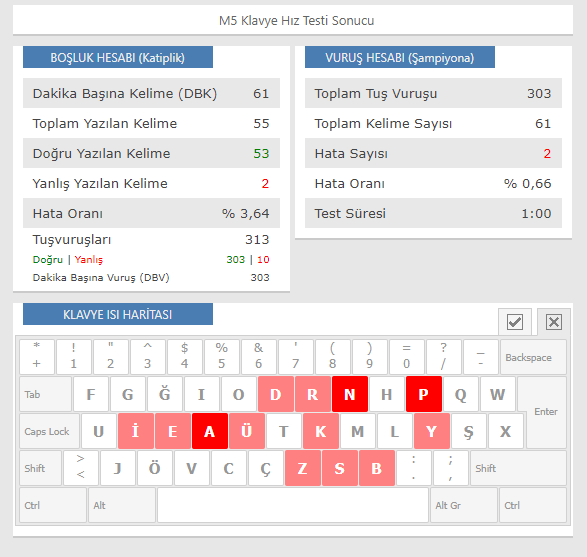This screenshot has width=587, height=557.
Task: Click the J key
Action: click(x=118, y=468)
